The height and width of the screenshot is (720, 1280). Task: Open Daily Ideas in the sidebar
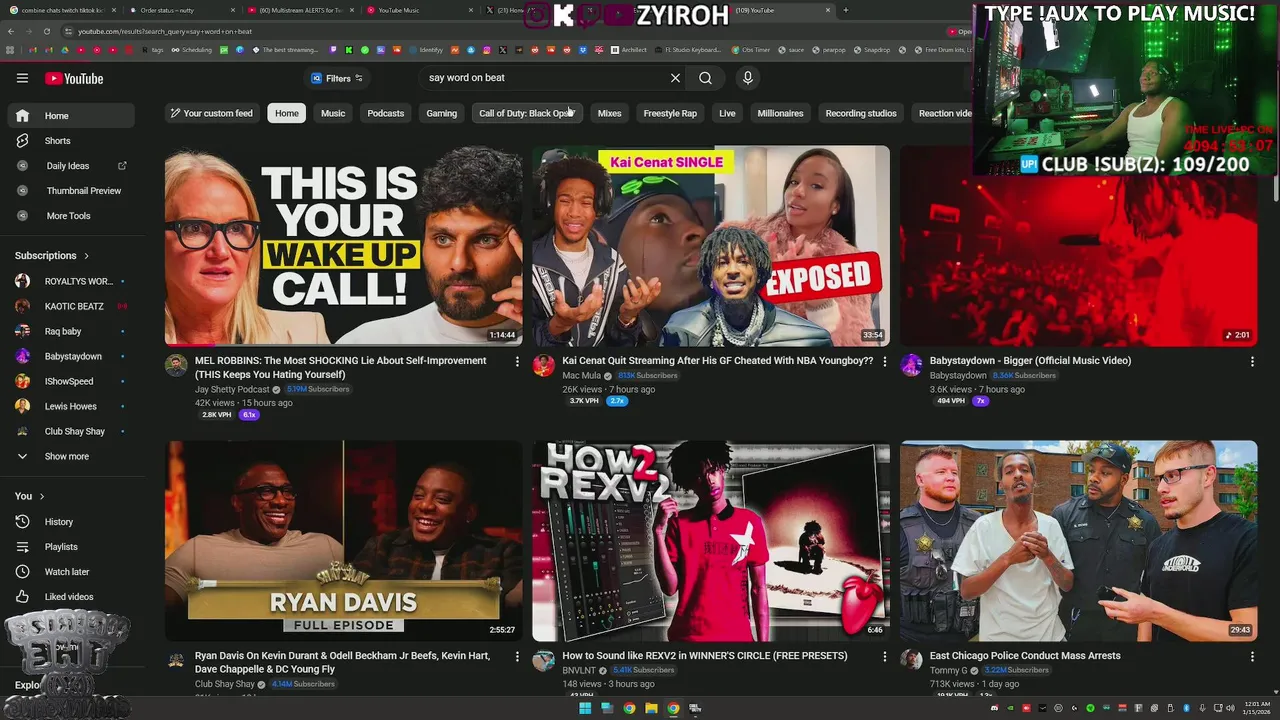click(x=70, y=166)
